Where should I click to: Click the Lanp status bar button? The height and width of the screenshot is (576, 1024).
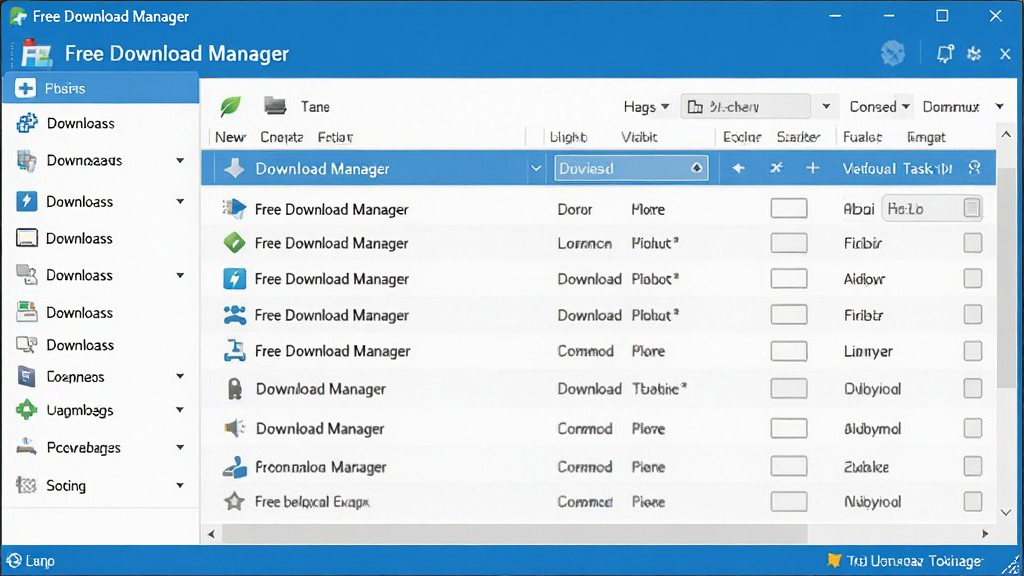click(31, 560)
